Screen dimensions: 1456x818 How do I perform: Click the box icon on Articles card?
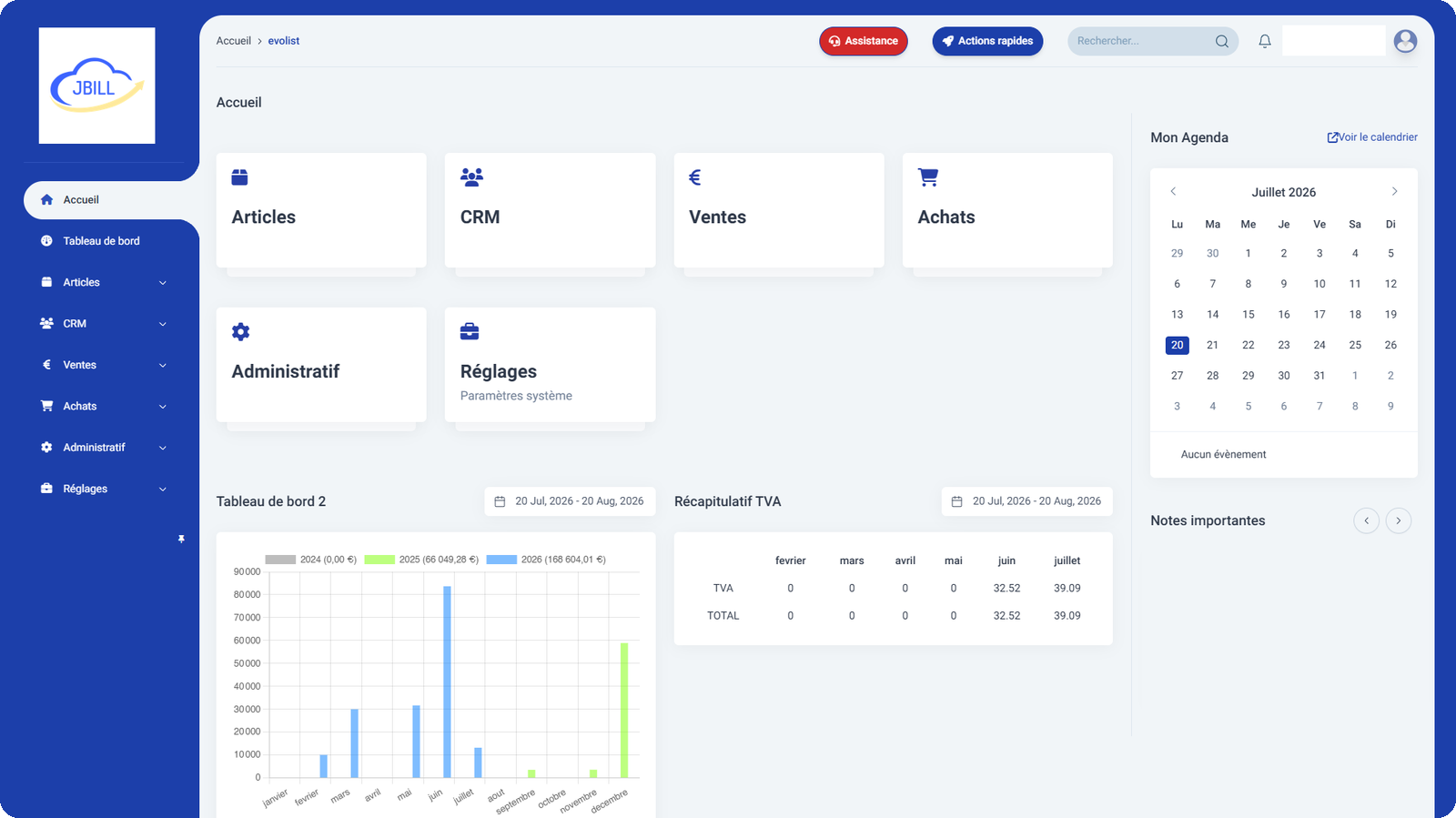tap(240, 177)
